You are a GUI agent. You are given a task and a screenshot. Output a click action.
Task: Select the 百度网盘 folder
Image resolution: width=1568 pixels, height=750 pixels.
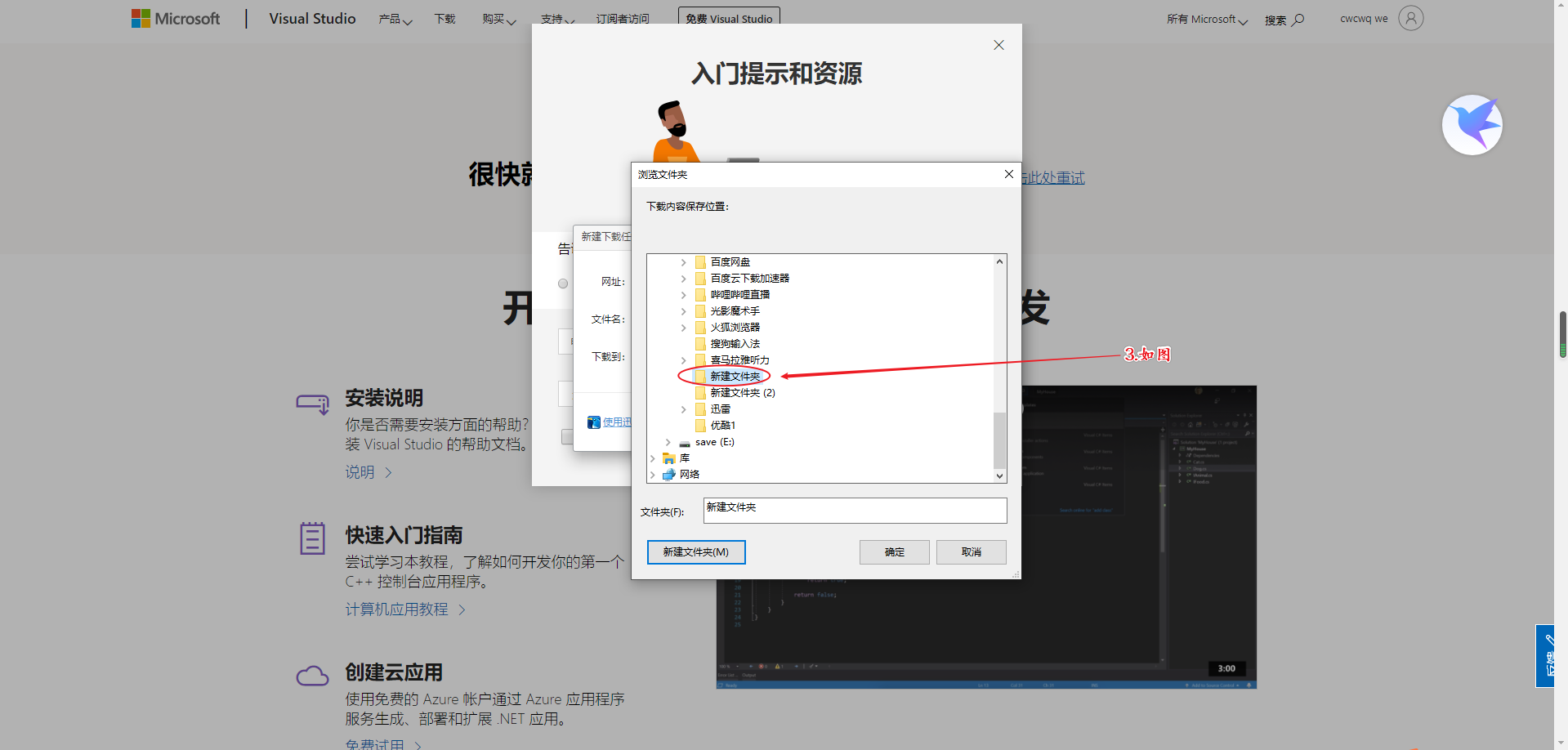pyautogui.click(x=729, y=261)
